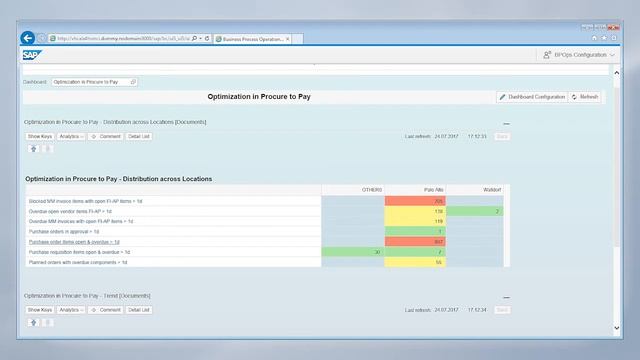Select row 'Planned orders with overdue components > 1d'
This screenshot has height=360, width=640.
[173, 262]
